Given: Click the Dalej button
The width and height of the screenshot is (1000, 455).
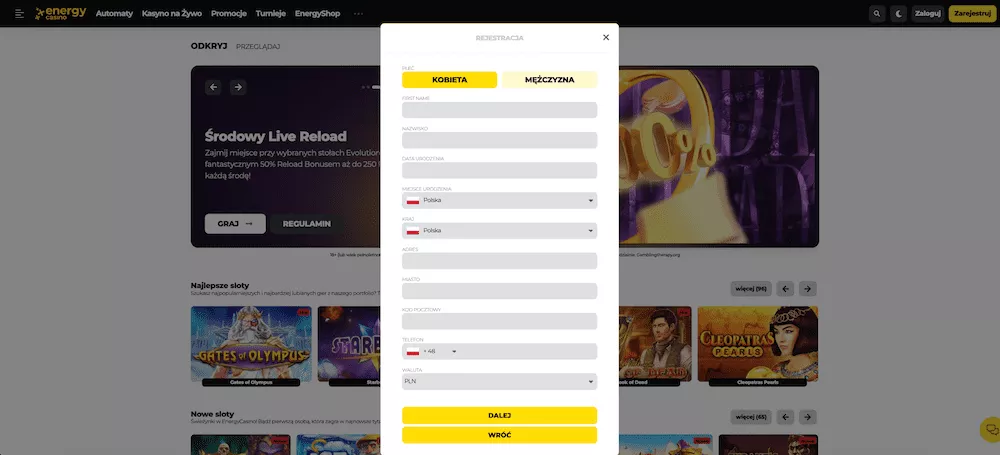Looking at the screenshot, I should (499, 415).
